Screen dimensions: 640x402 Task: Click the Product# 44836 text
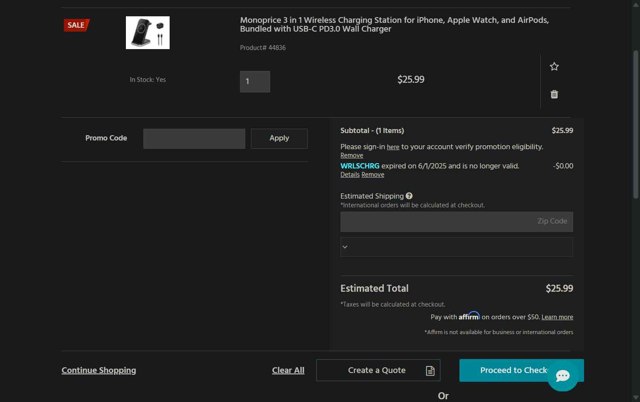tap(262, 48)
